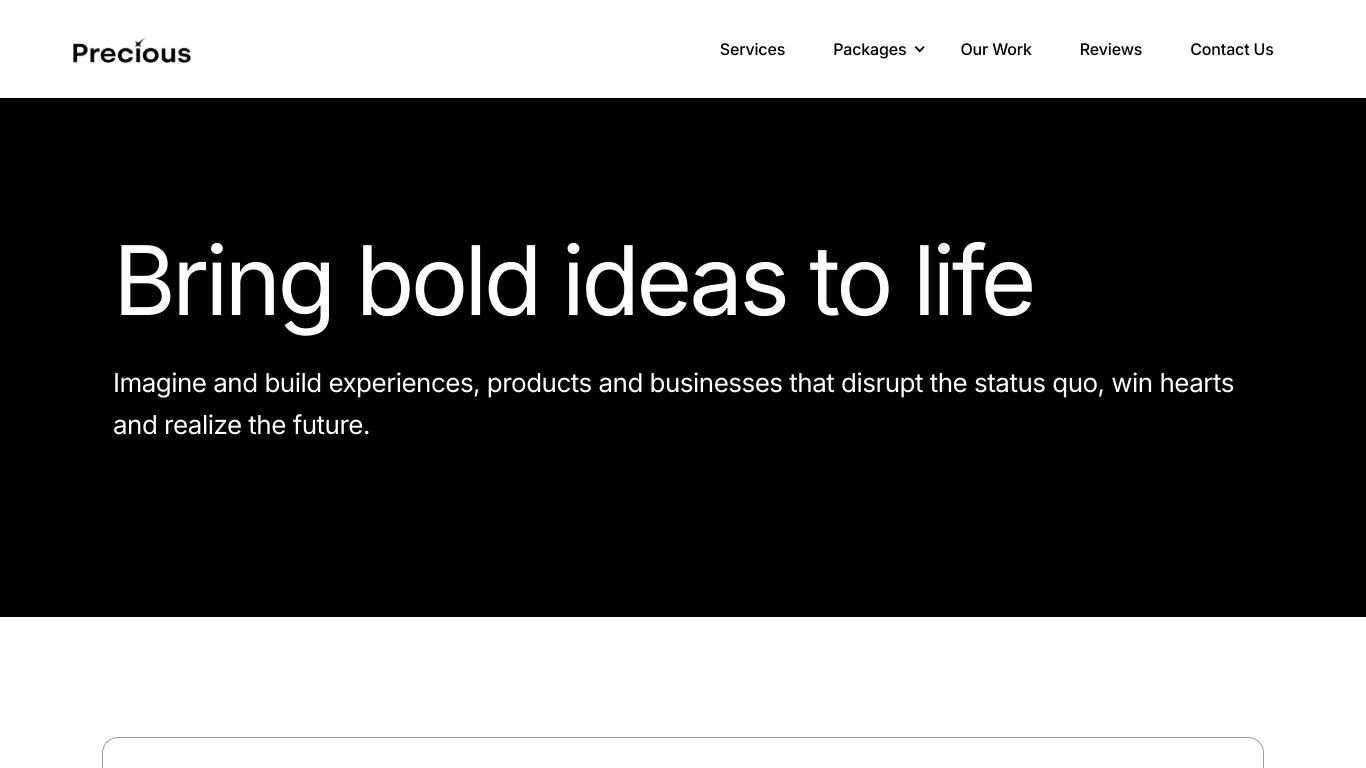
Task: Click the phrase 'disrupt the status quo'
Action: (x=969, y=384)
